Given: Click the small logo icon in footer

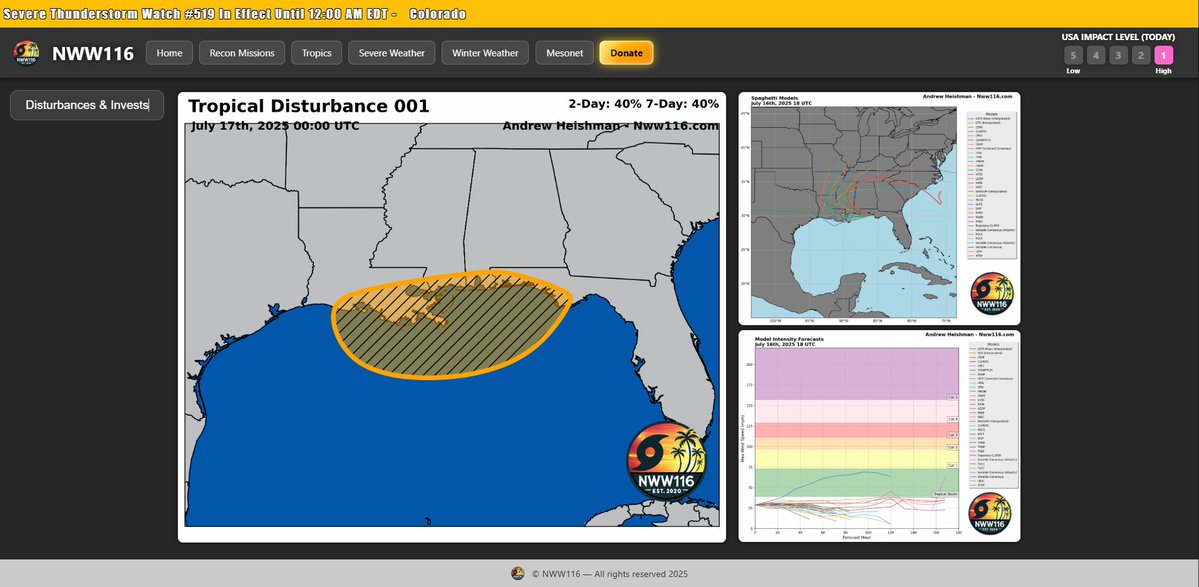Looking at the screenshot, I should 518,573.
